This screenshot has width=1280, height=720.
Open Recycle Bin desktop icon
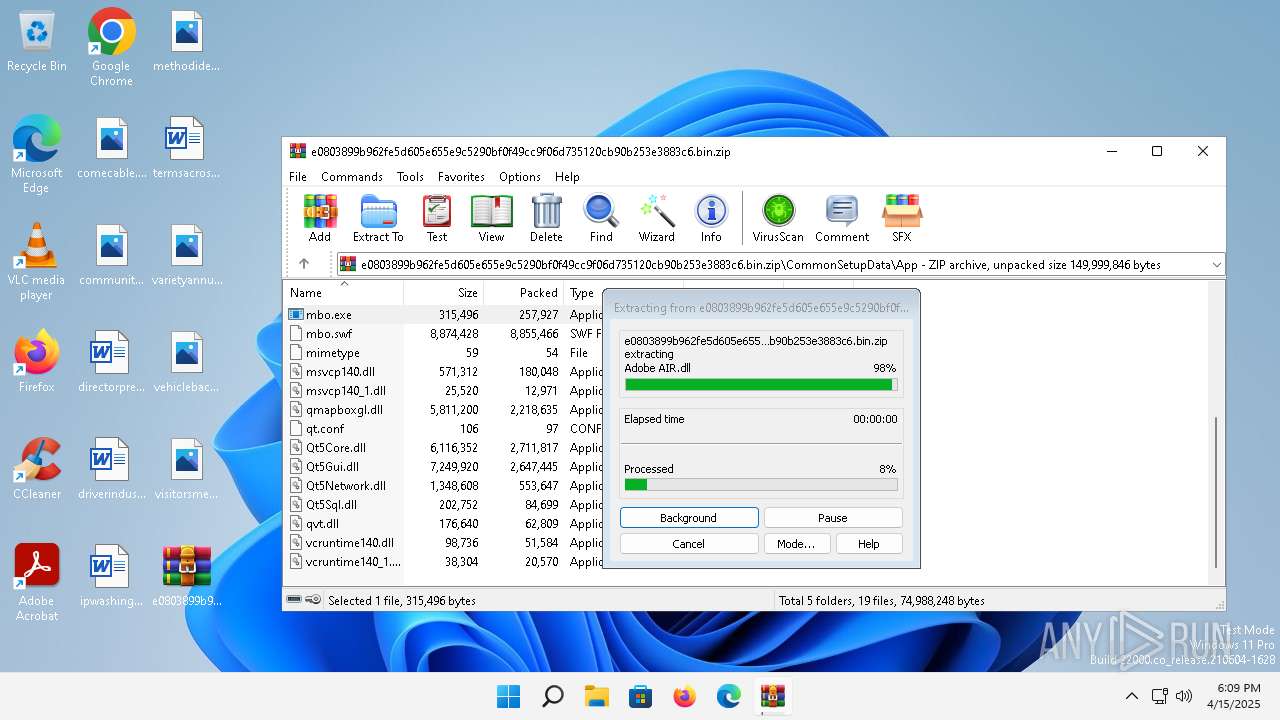pos(37,42)
